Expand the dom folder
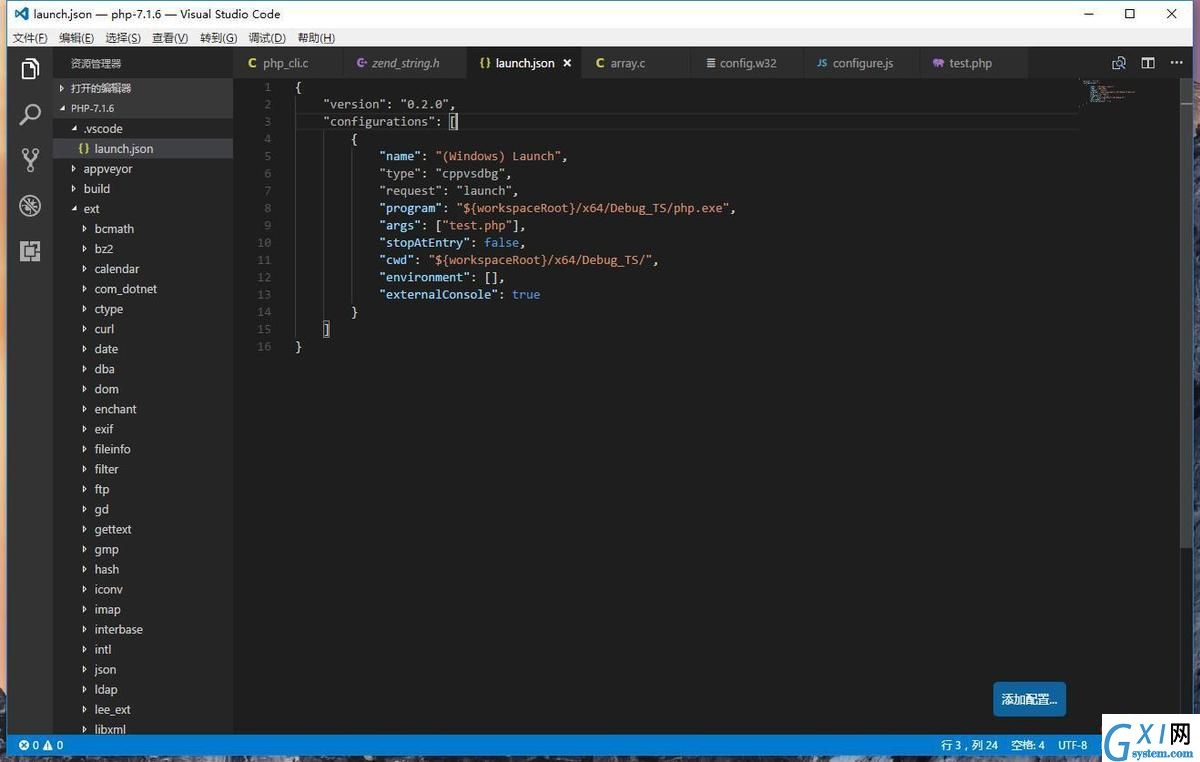Image resolution: width=1200 pixels, height=762 pixels. point(143,388)
